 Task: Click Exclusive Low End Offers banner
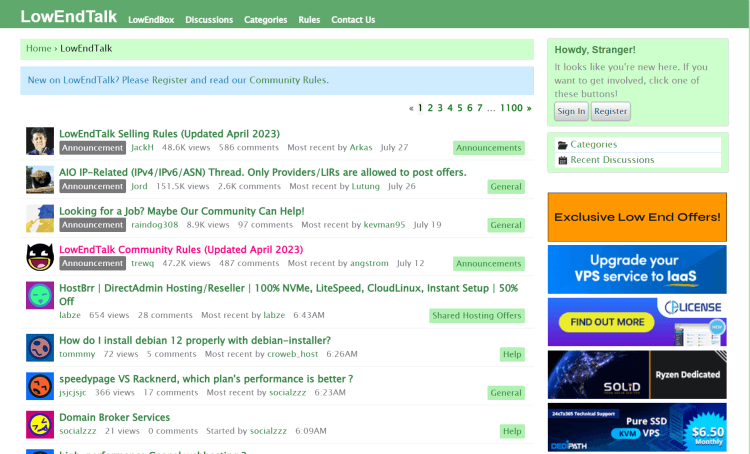pyautogui.click(x=637, y=217)
